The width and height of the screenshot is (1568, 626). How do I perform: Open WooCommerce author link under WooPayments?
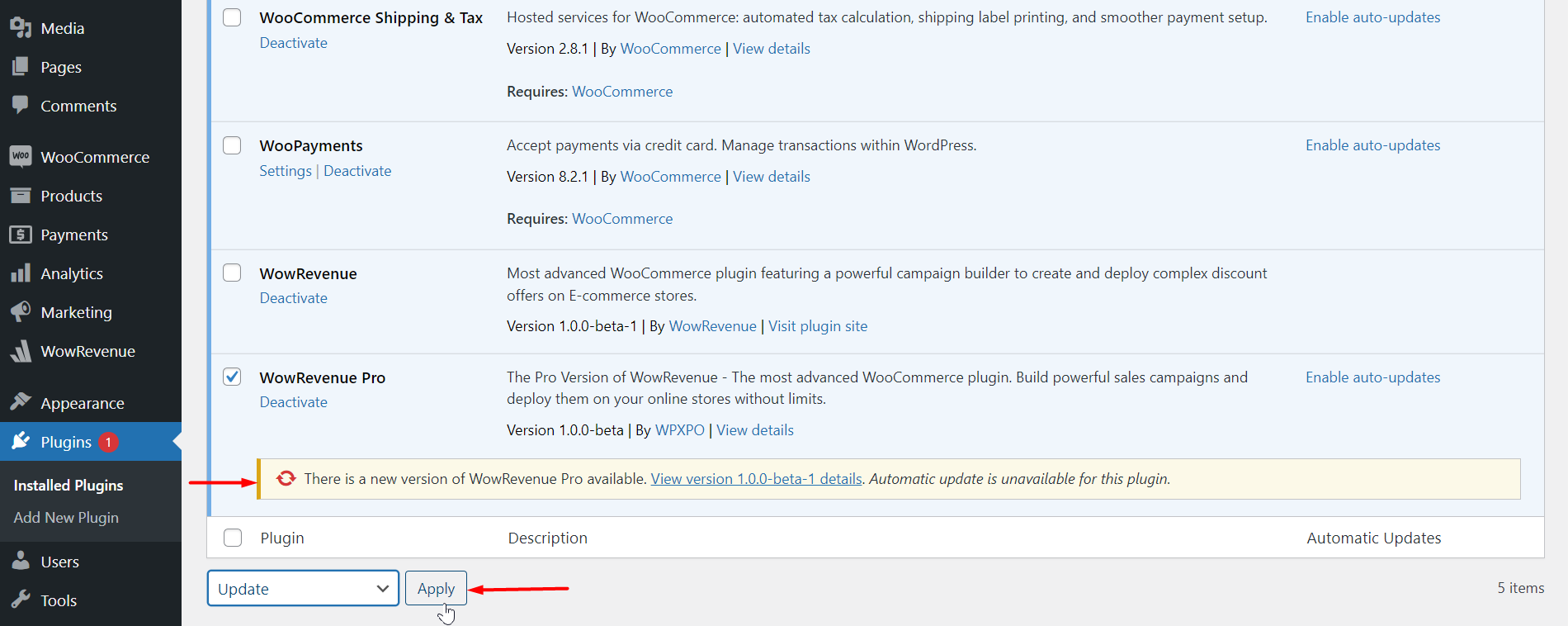[670, 177]
